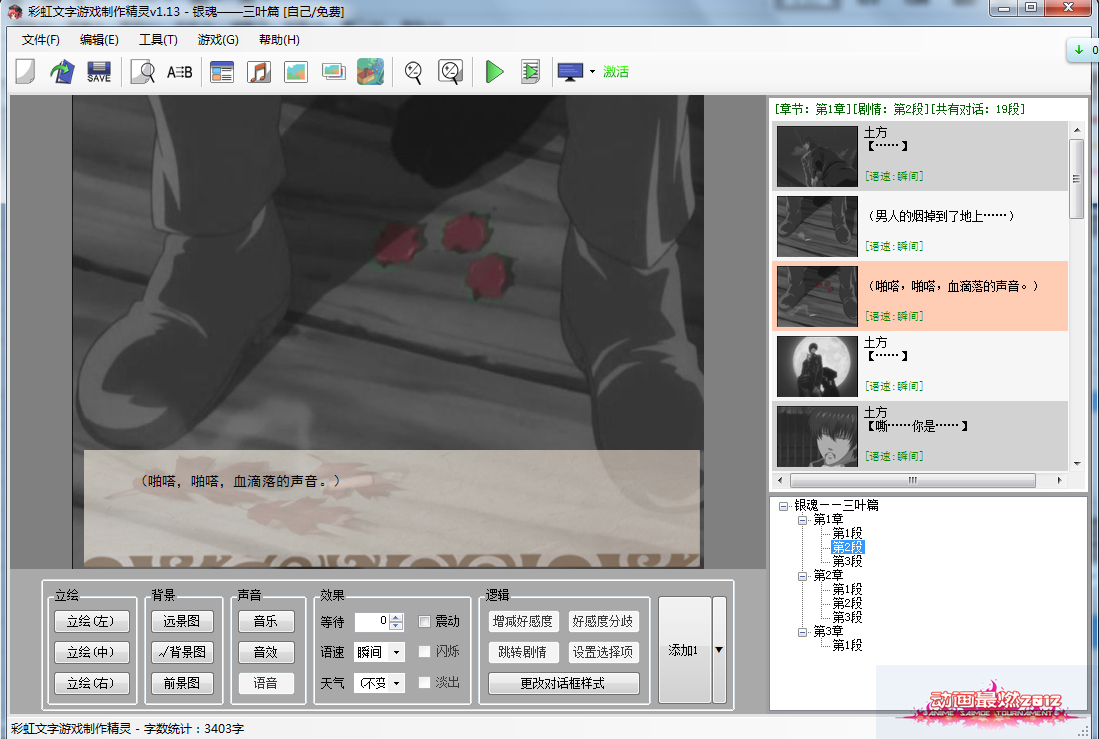
Task: Open the 帮助(H) menu
Action: [x=279, y=40]
